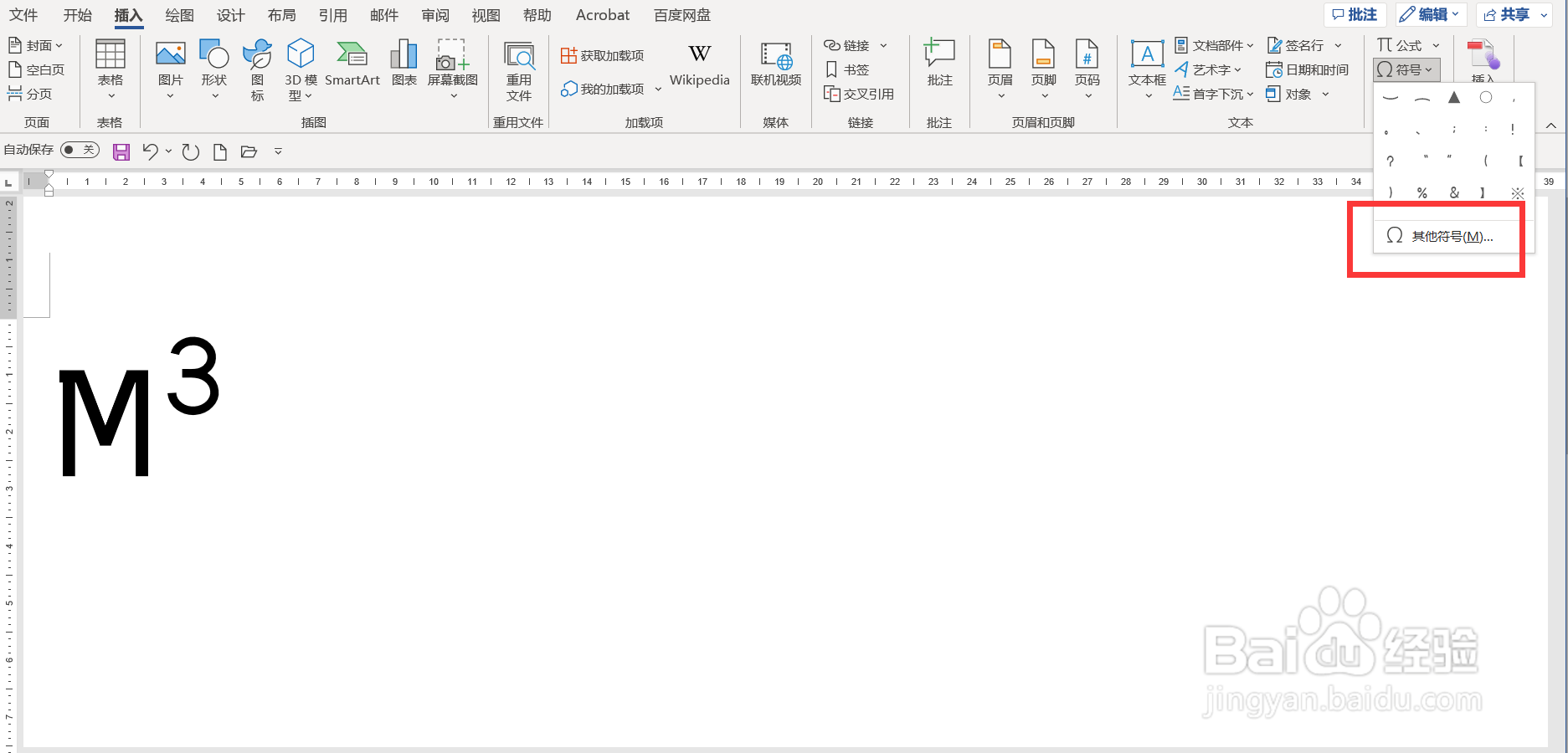Insert a 文本框 text box
The image size is (1568, 753).
point(1147,69)
